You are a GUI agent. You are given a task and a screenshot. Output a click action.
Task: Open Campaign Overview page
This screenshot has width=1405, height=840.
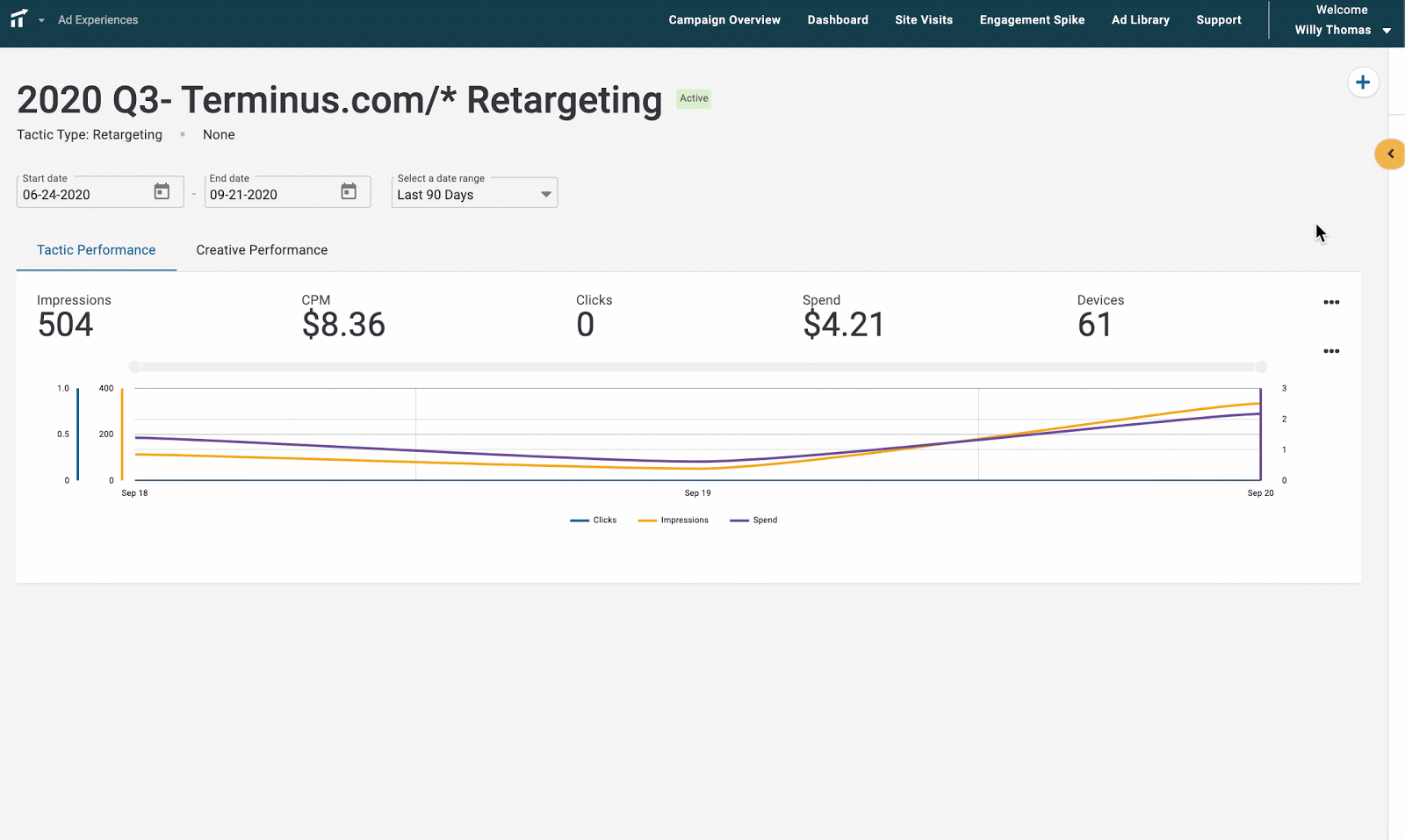[x=724, y=20]
